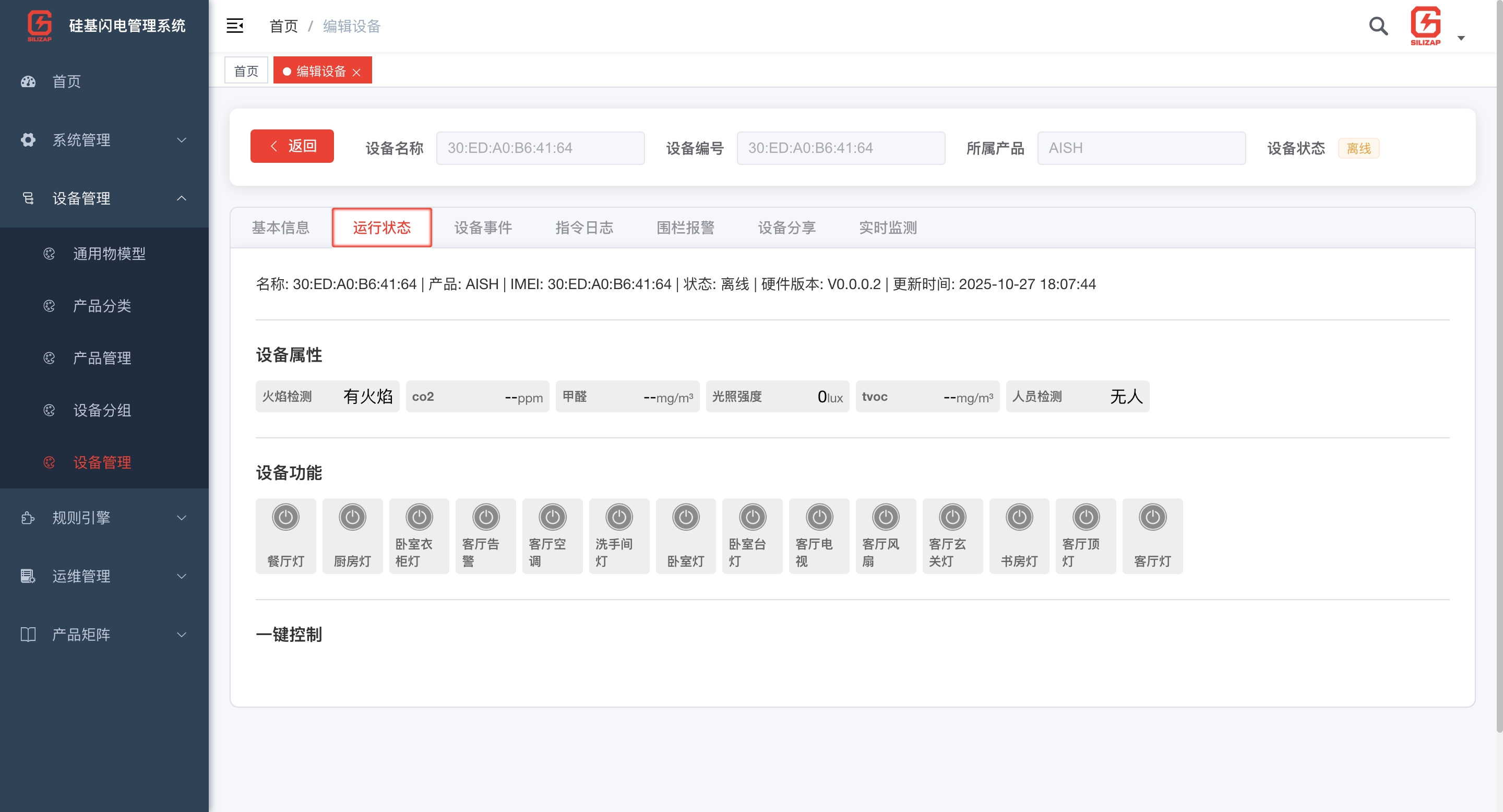Expand the 系统管理 menu chevron
The width and height of the screenshot is (1503, 812).
pyautogui.click(x=182, y=140)
